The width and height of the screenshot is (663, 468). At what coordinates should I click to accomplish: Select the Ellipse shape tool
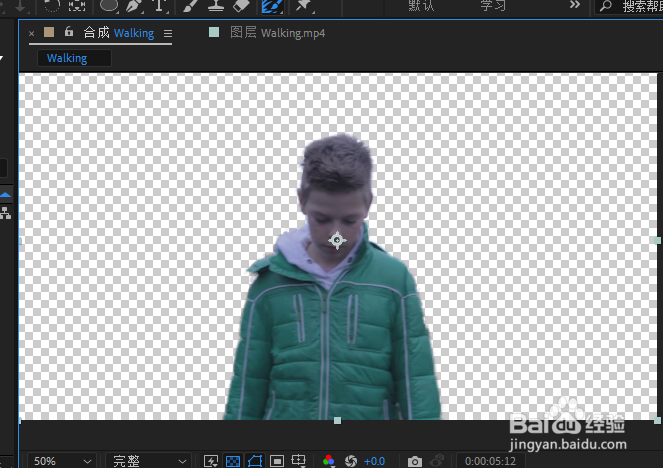pos(109,5)
